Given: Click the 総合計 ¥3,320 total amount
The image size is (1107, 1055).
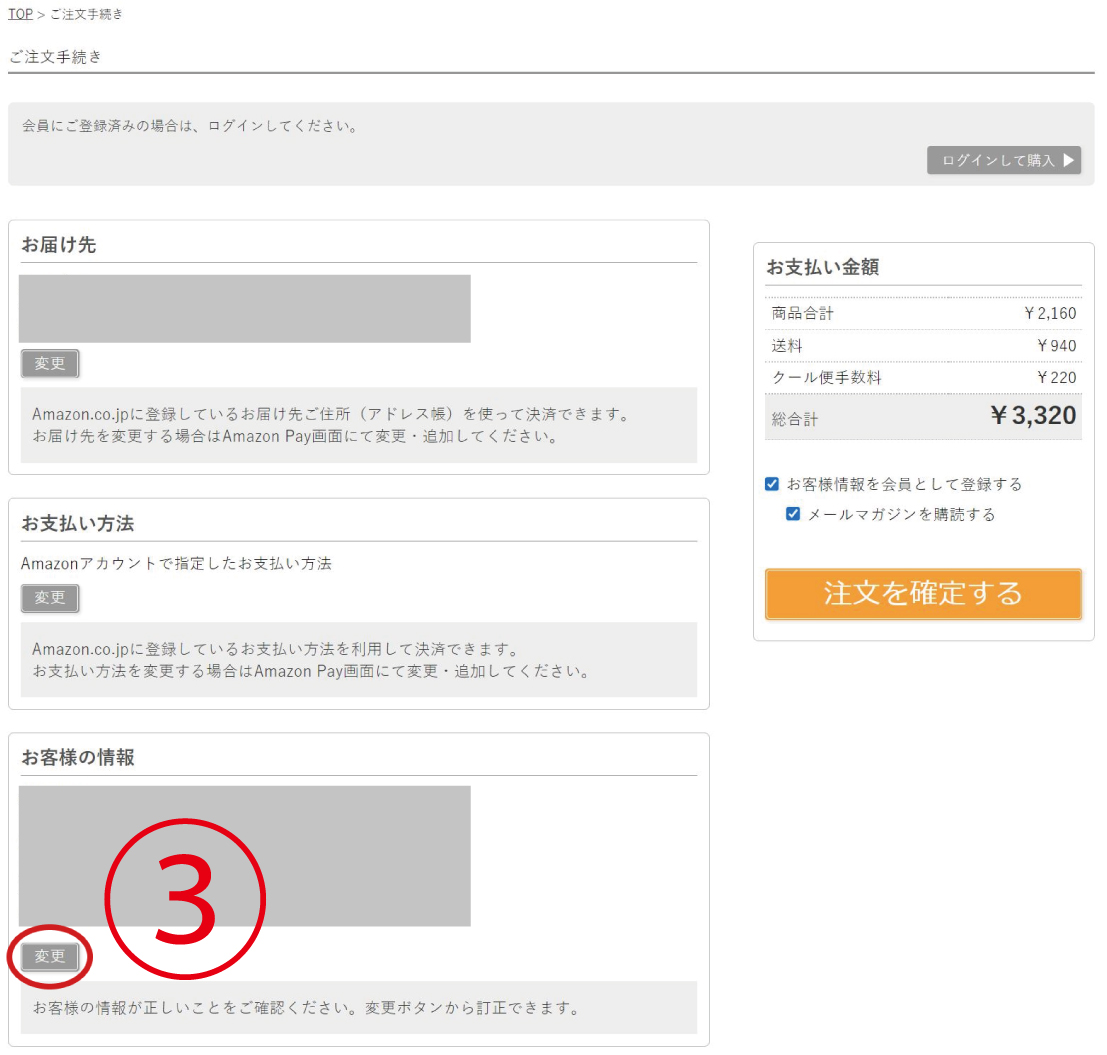Looking at the screenshot, I should (1032, 416).
